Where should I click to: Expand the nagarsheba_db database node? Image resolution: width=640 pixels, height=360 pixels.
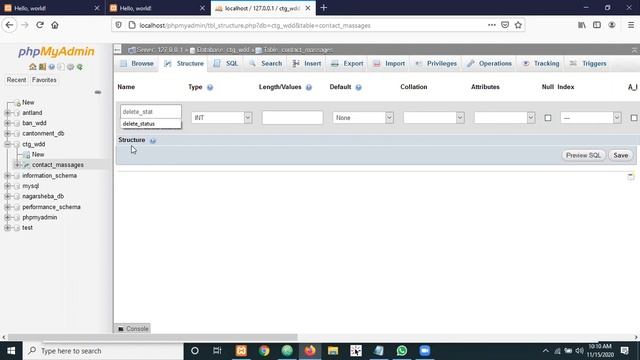pos(7,196)
